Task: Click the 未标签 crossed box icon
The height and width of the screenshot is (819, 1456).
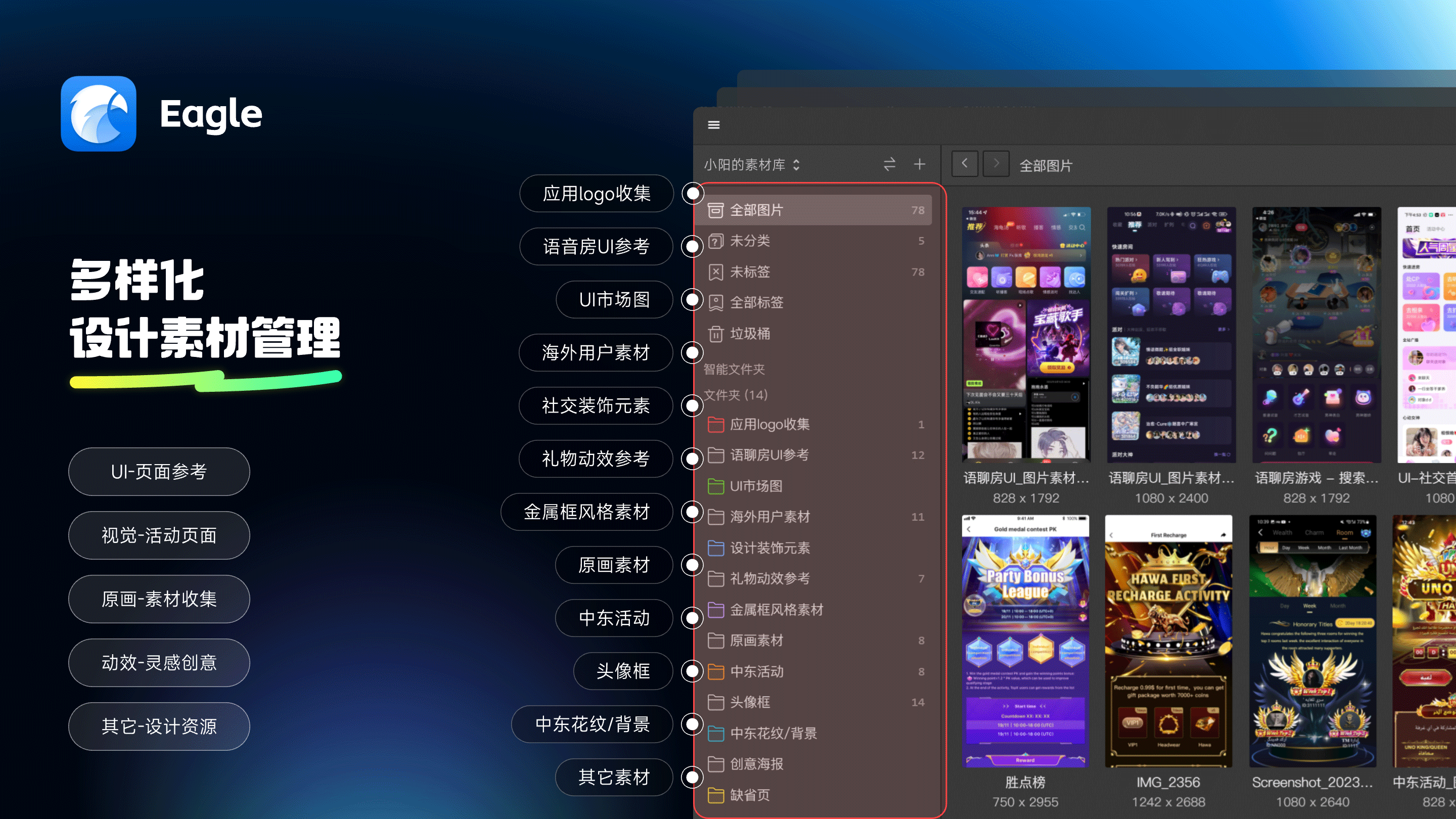Action: point(715,272)
